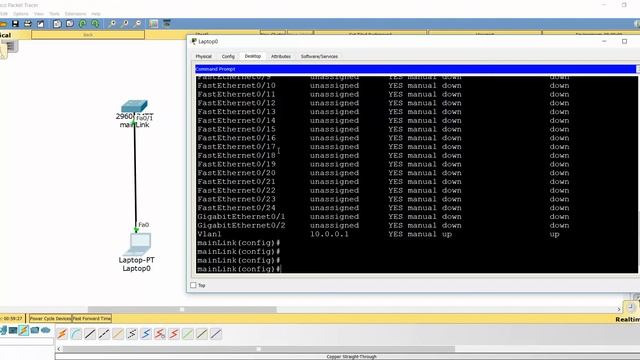Open the Activity Wizard toolbar icon
The height and width of the screenshot is (360, 640).
point(41,24)
